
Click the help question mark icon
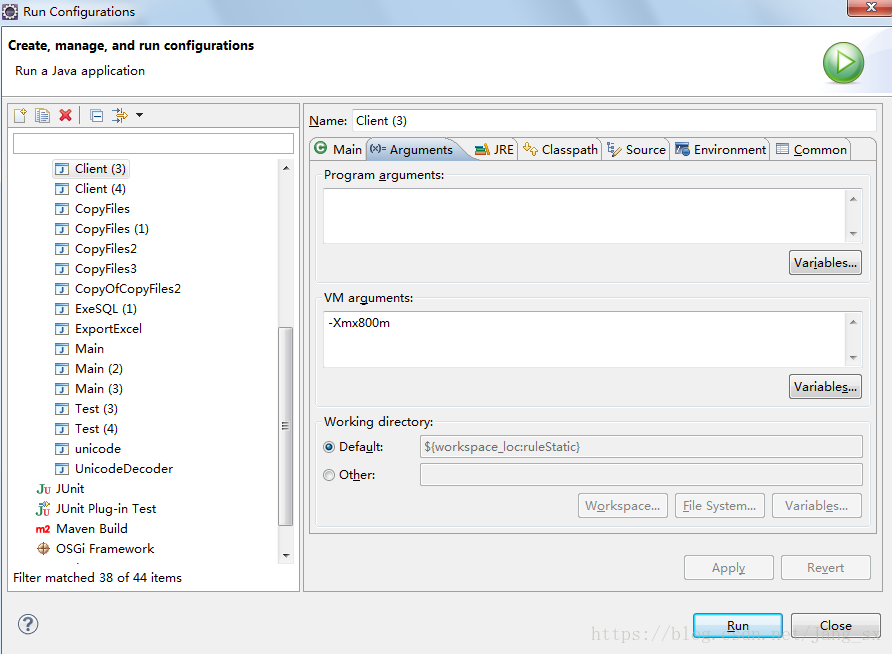click(28, 623)
